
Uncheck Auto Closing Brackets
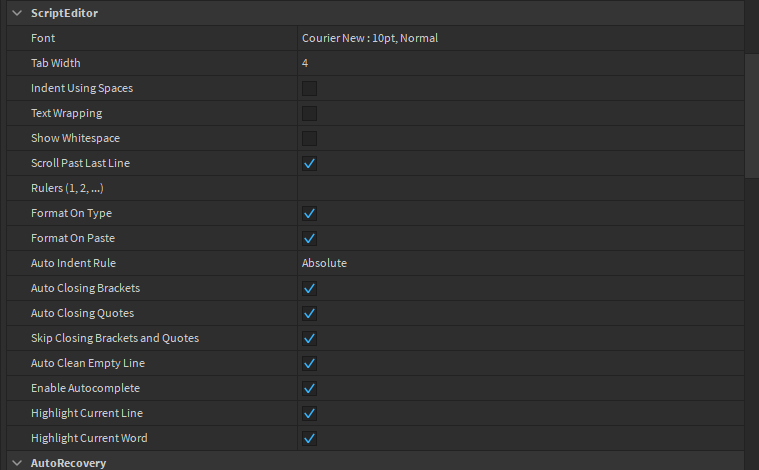click(x=310, y=288)
